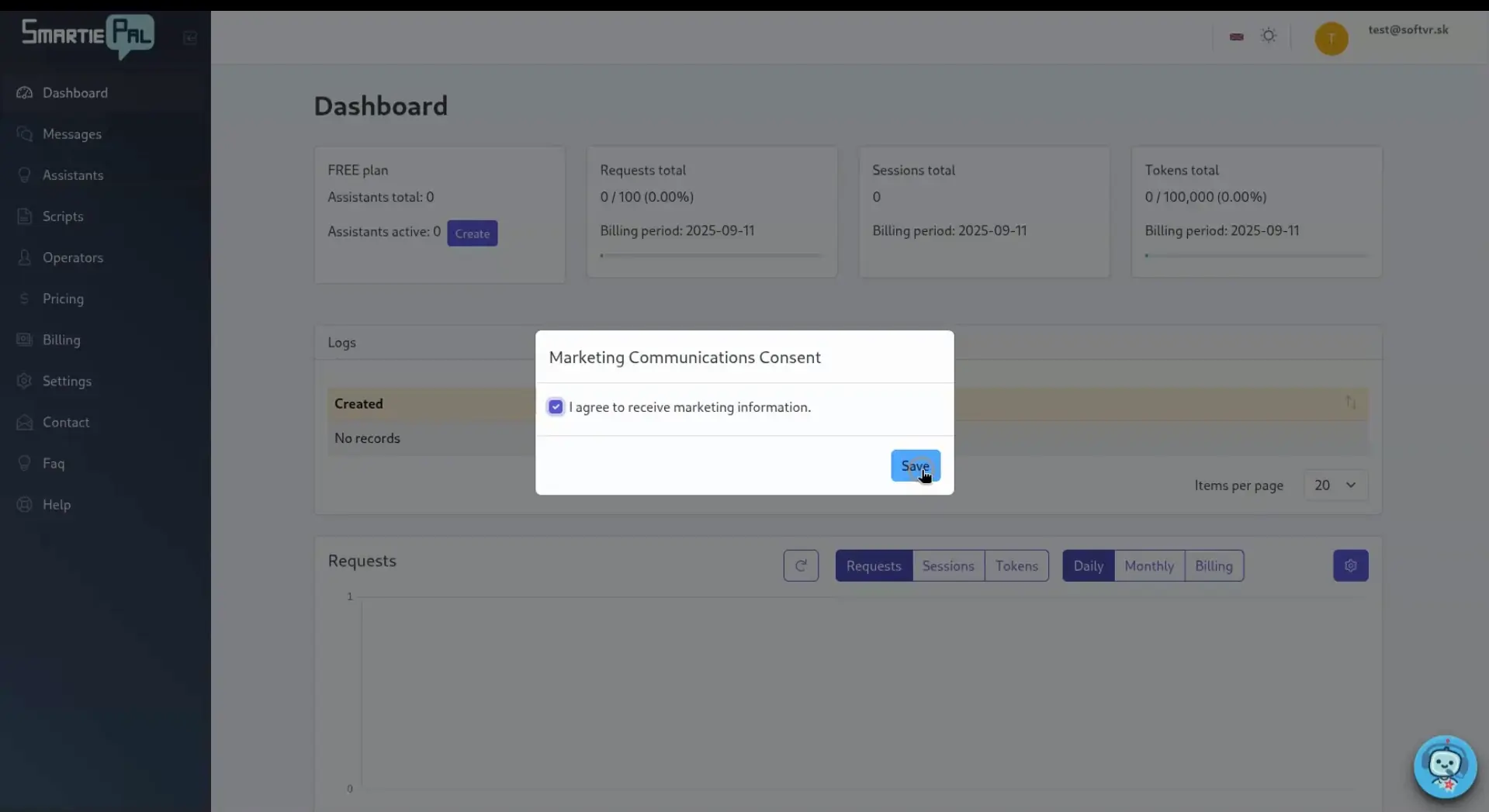Open the Items per page dropdown
Viewport: 1489px width, 812px height.
click(x=1335, y=485)
